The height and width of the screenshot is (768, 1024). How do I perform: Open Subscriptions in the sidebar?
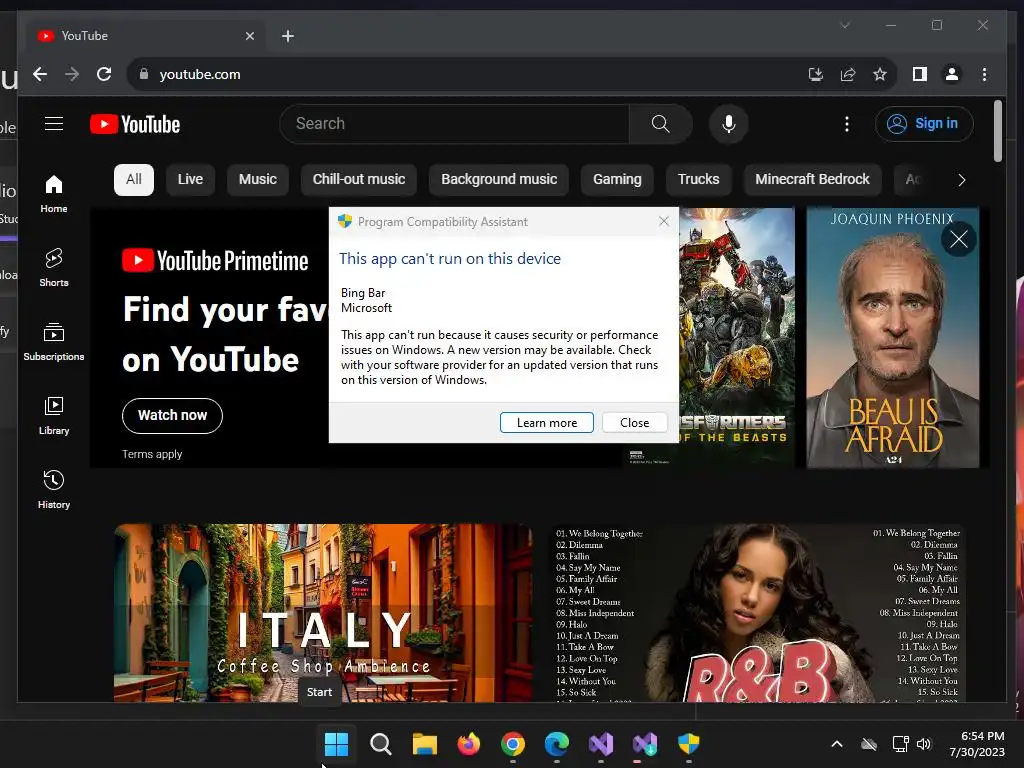(x=54, y=342)
